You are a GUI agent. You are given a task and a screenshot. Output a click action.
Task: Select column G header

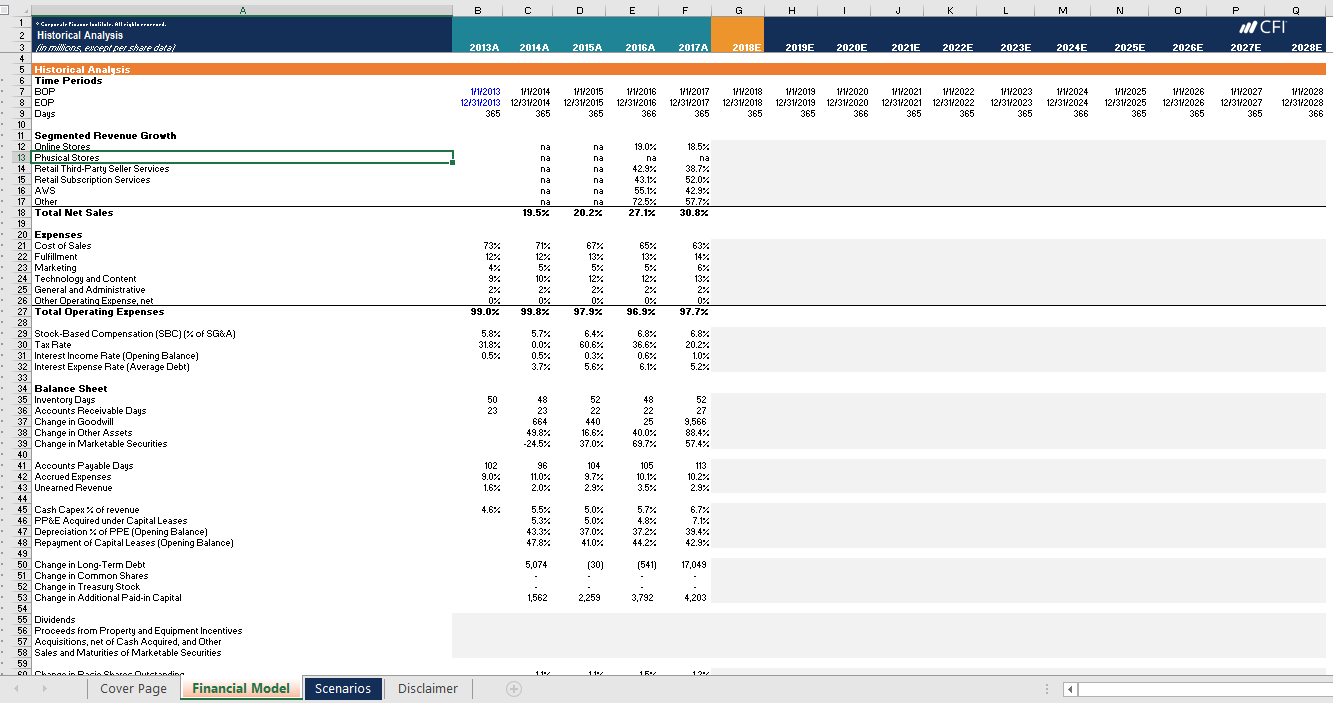738,10
